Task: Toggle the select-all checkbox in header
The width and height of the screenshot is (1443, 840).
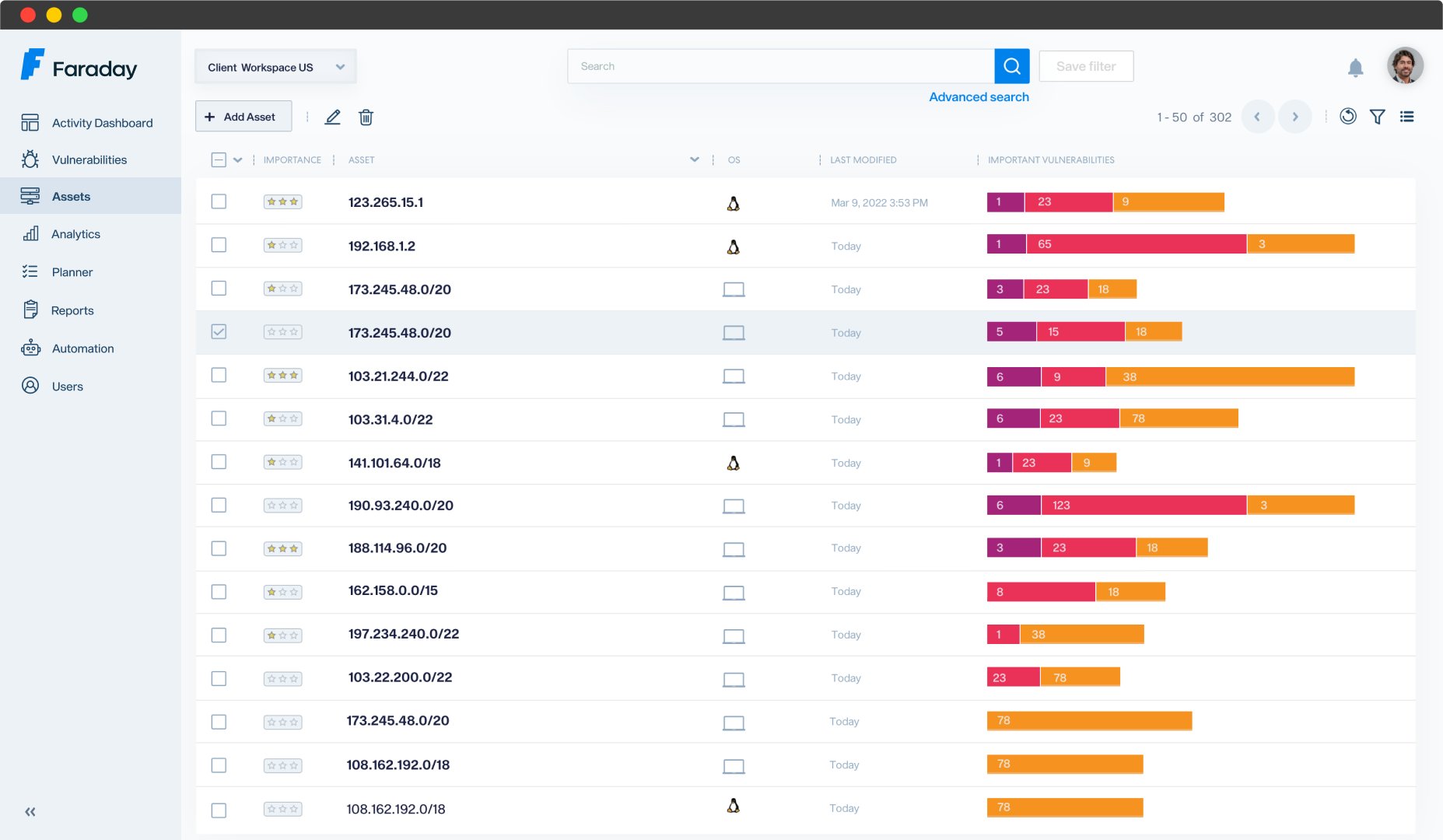Action: (x=219, y=160)
